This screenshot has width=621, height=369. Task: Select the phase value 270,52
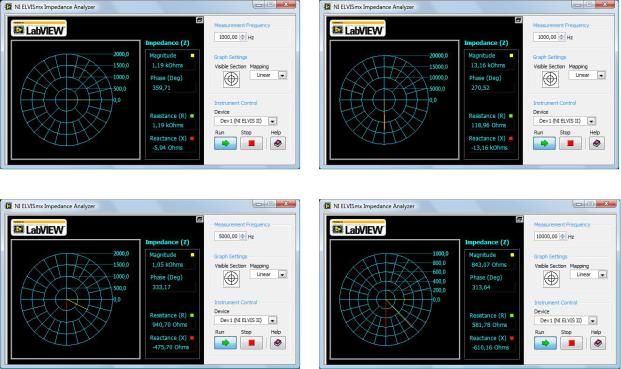point(480,88)
